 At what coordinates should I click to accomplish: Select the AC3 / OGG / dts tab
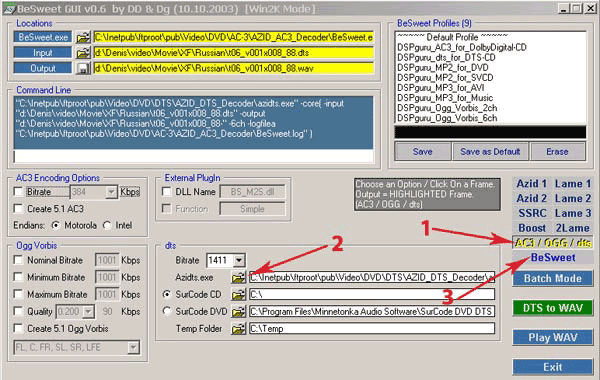point(553,243)
